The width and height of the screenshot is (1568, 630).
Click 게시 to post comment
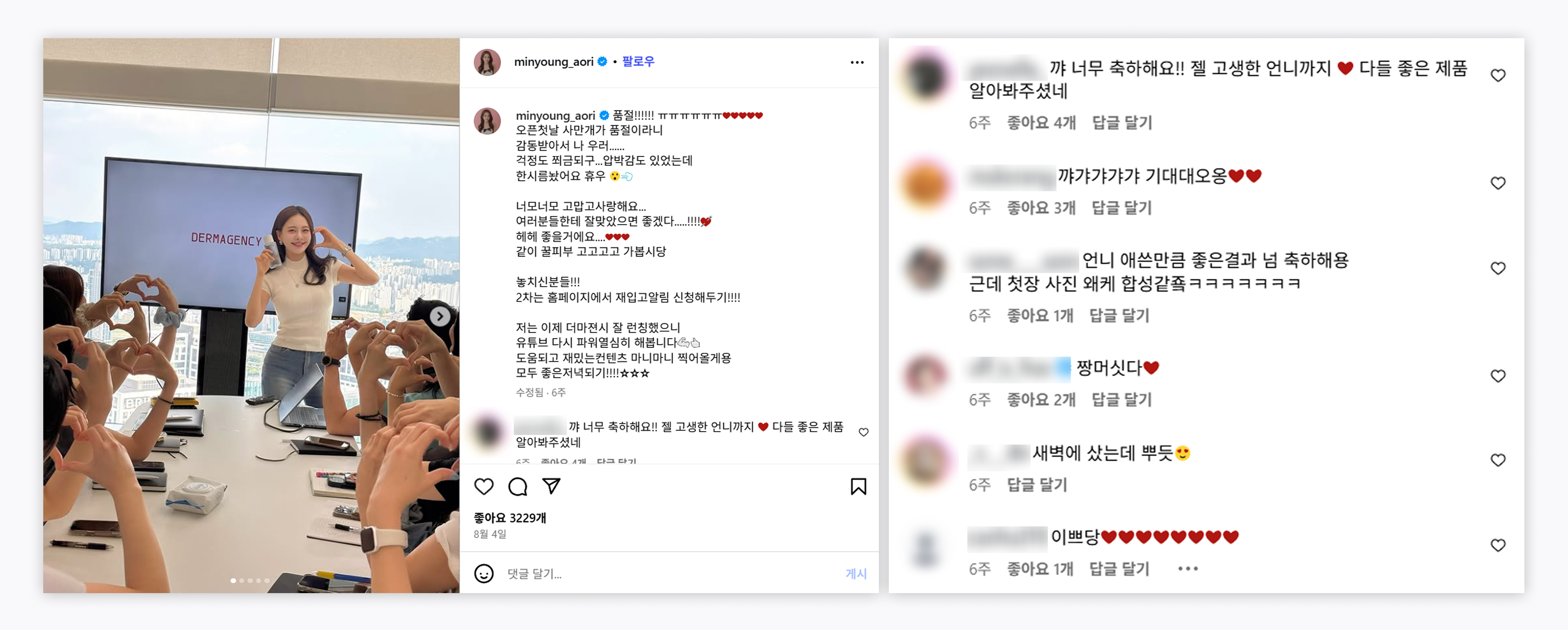pyautogui.click(x=856, y=573)
